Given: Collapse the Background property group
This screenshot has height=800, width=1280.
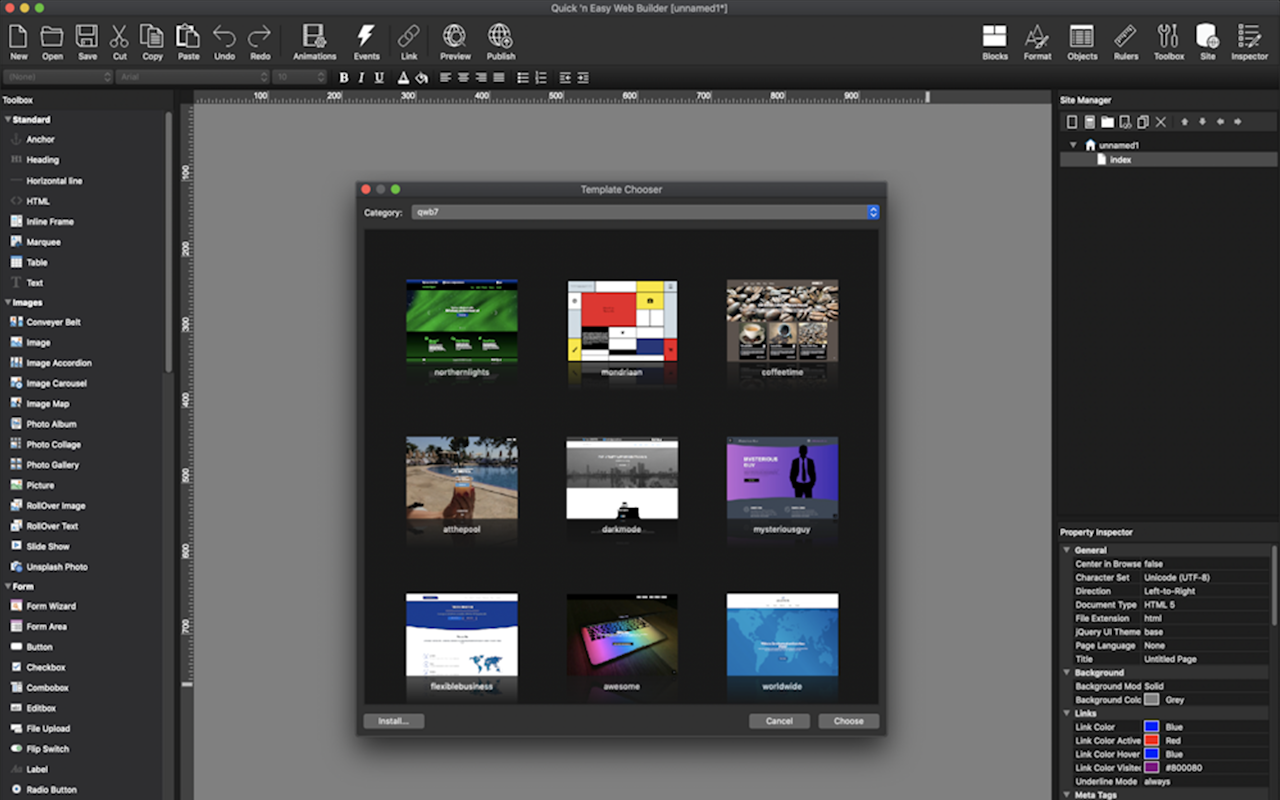Looking at the screenshot, I should pyautogui.click(x=1067, y=673).
